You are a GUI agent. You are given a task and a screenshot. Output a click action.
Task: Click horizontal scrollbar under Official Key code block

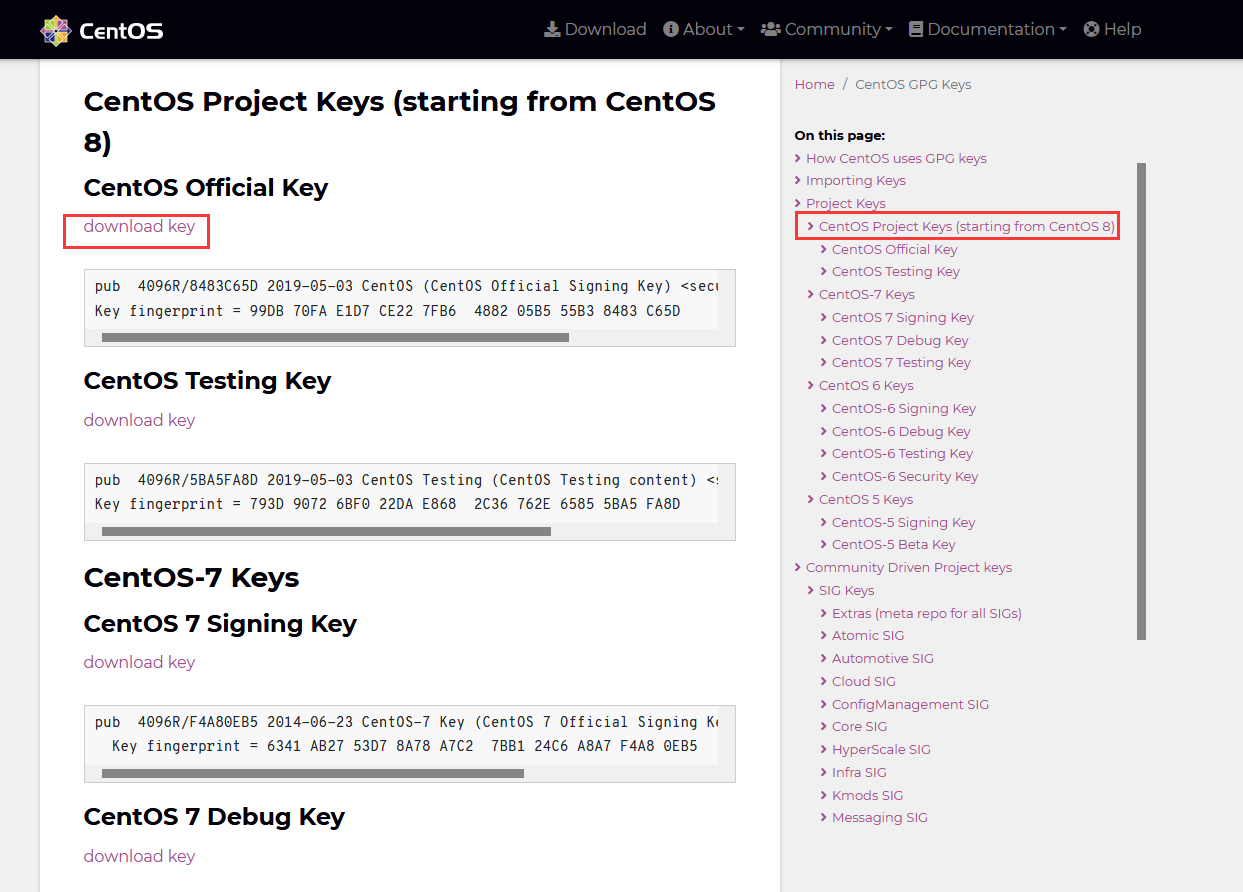pos(335,338)
